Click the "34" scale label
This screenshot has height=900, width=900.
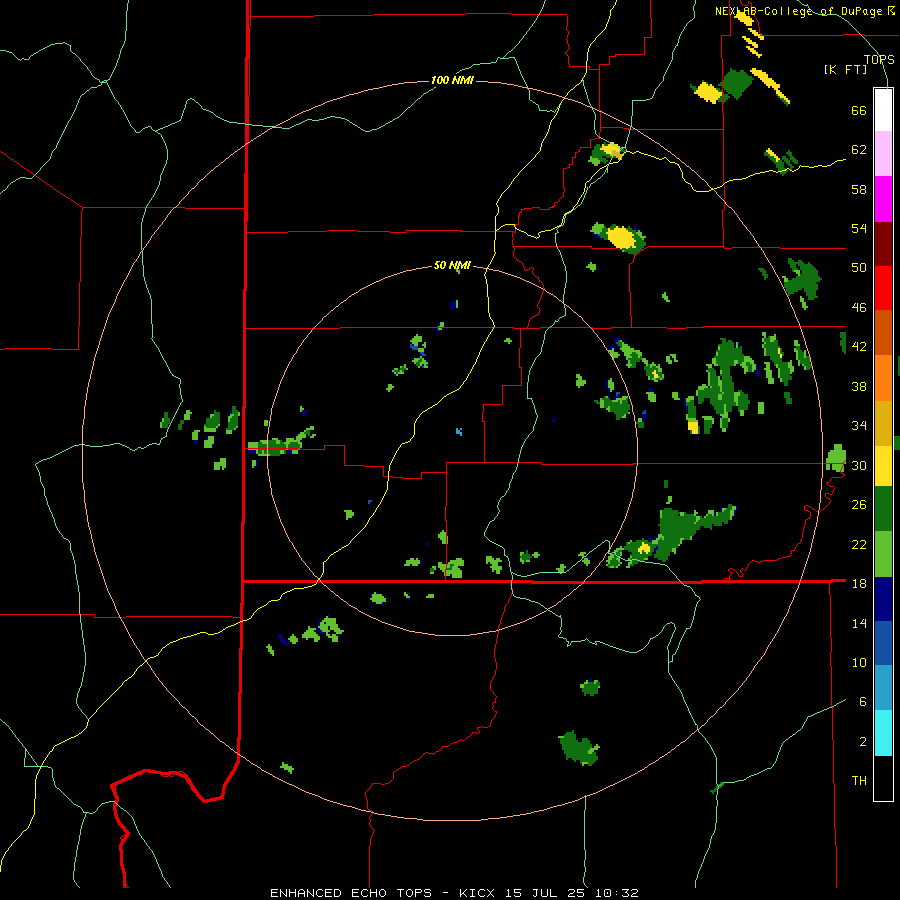(x=859, y=426)
